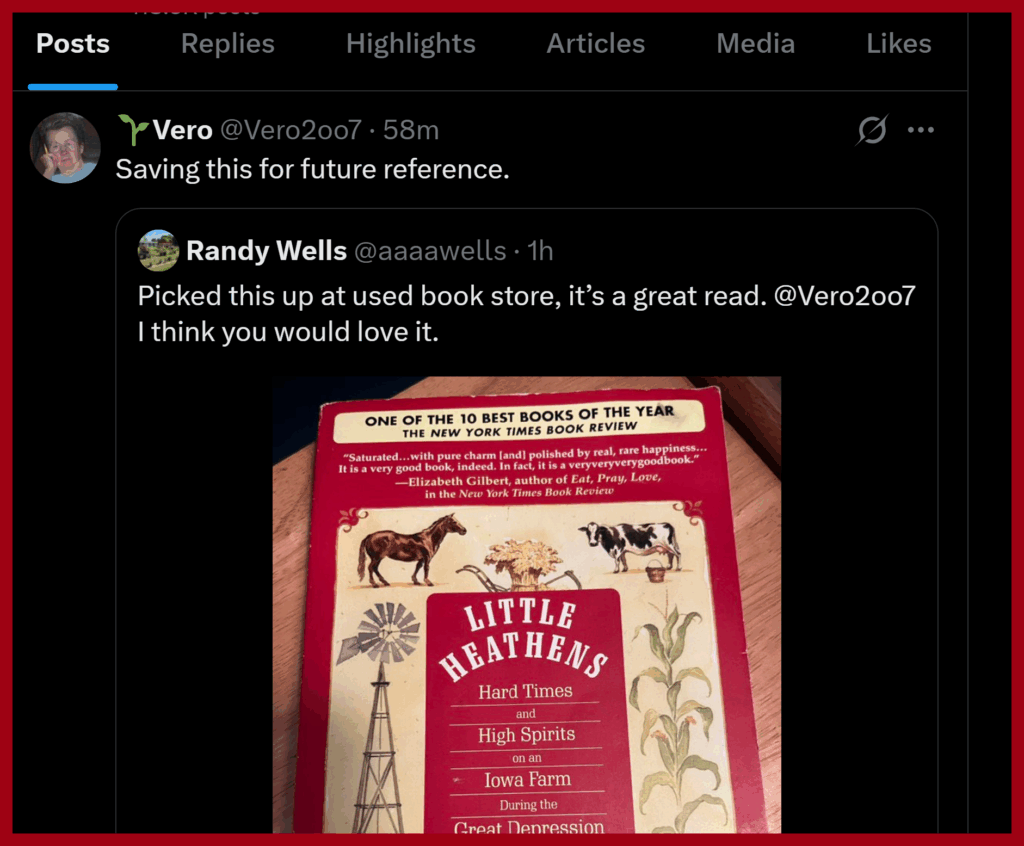Click the green seedling emoji beside Vero
The width and height of the screenshot is (1024, 846).
(x=133, y=129)
